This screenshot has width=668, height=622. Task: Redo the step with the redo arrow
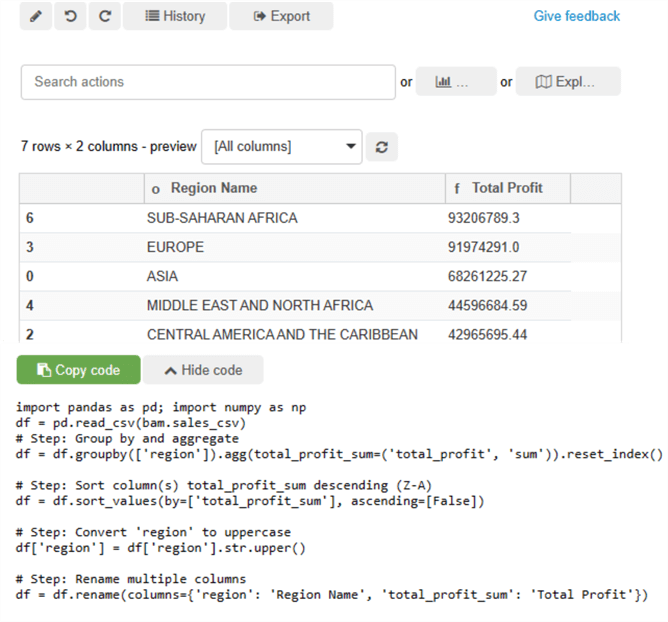point(104,16)
